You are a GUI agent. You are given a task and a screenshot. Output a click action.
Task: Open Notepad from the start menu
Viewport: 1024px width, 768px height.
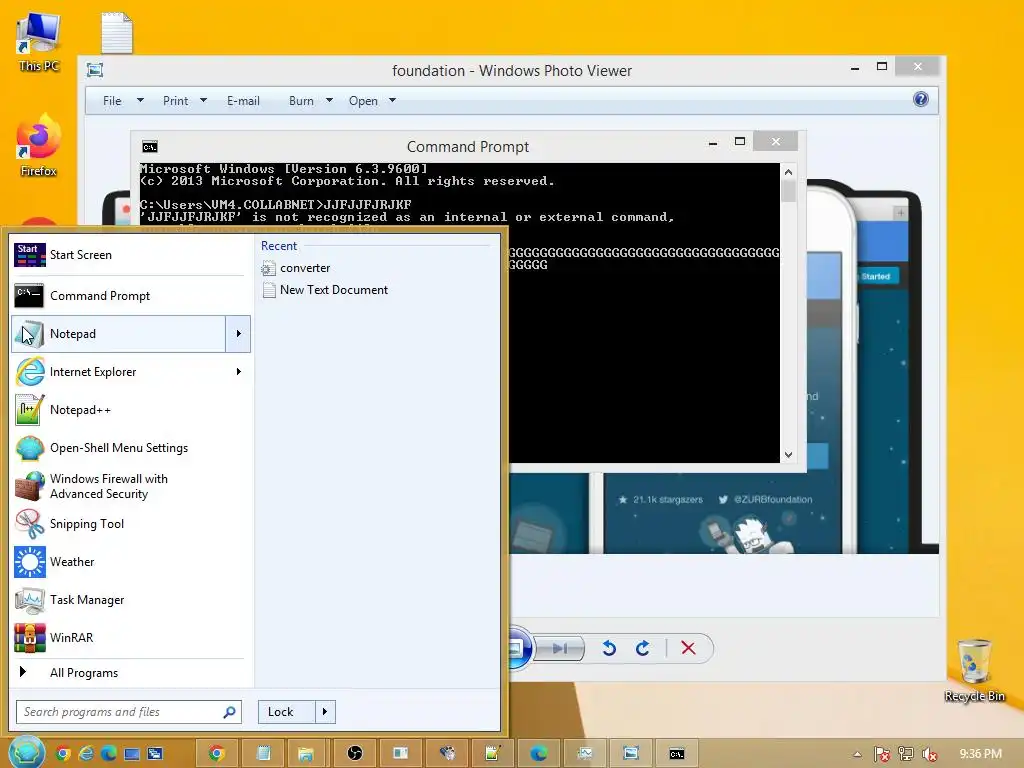pos(119,334)
